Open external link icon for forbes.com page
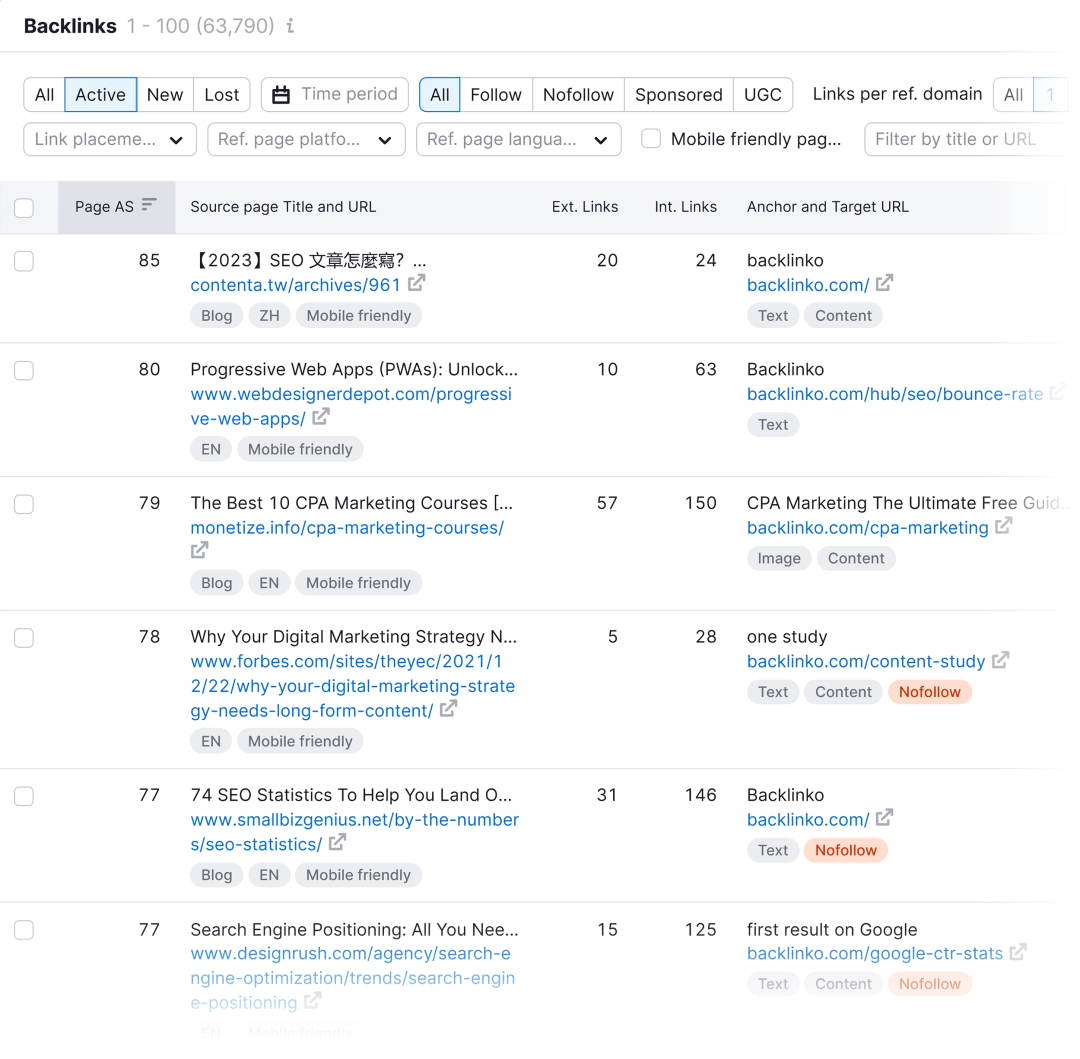 point(449,709)
